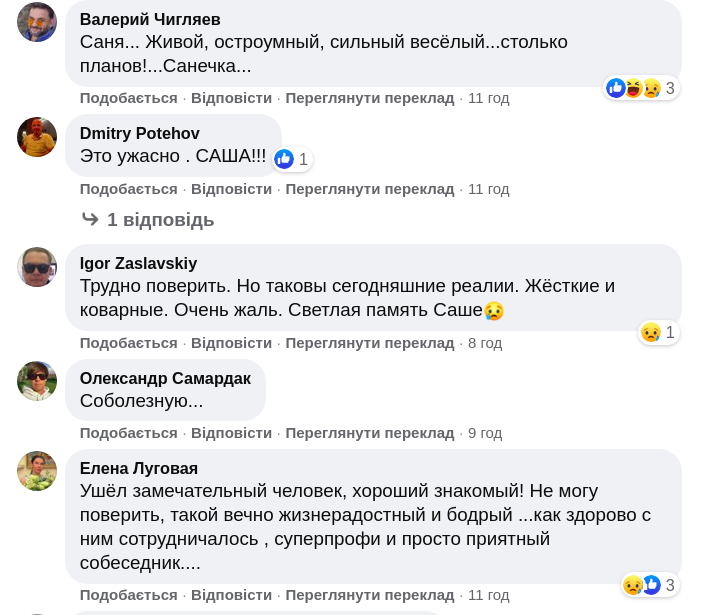Open like reaction count on Dmitry Potehov's comment
The width and height of the screenshot is (727, 615).
pos(292,159)
